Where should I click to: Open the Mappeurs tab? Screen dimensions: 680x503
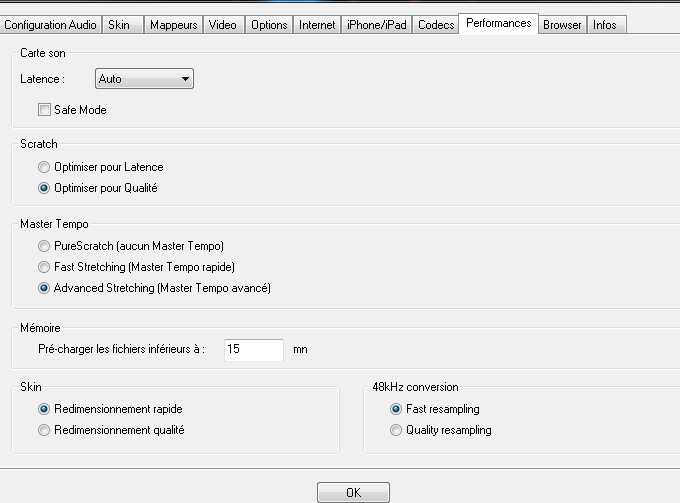point(173,25)
